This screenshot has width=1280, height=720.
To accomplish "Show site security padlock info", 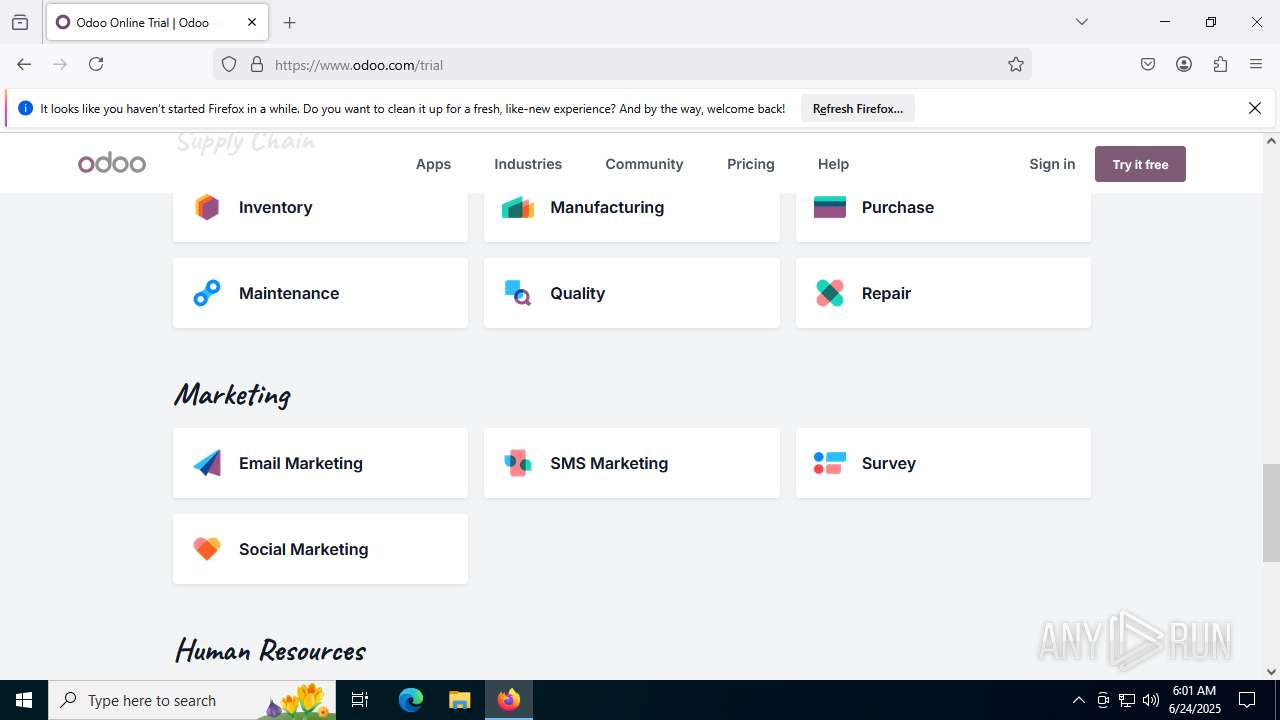I will pyautogui.click(x=257, y=65).
